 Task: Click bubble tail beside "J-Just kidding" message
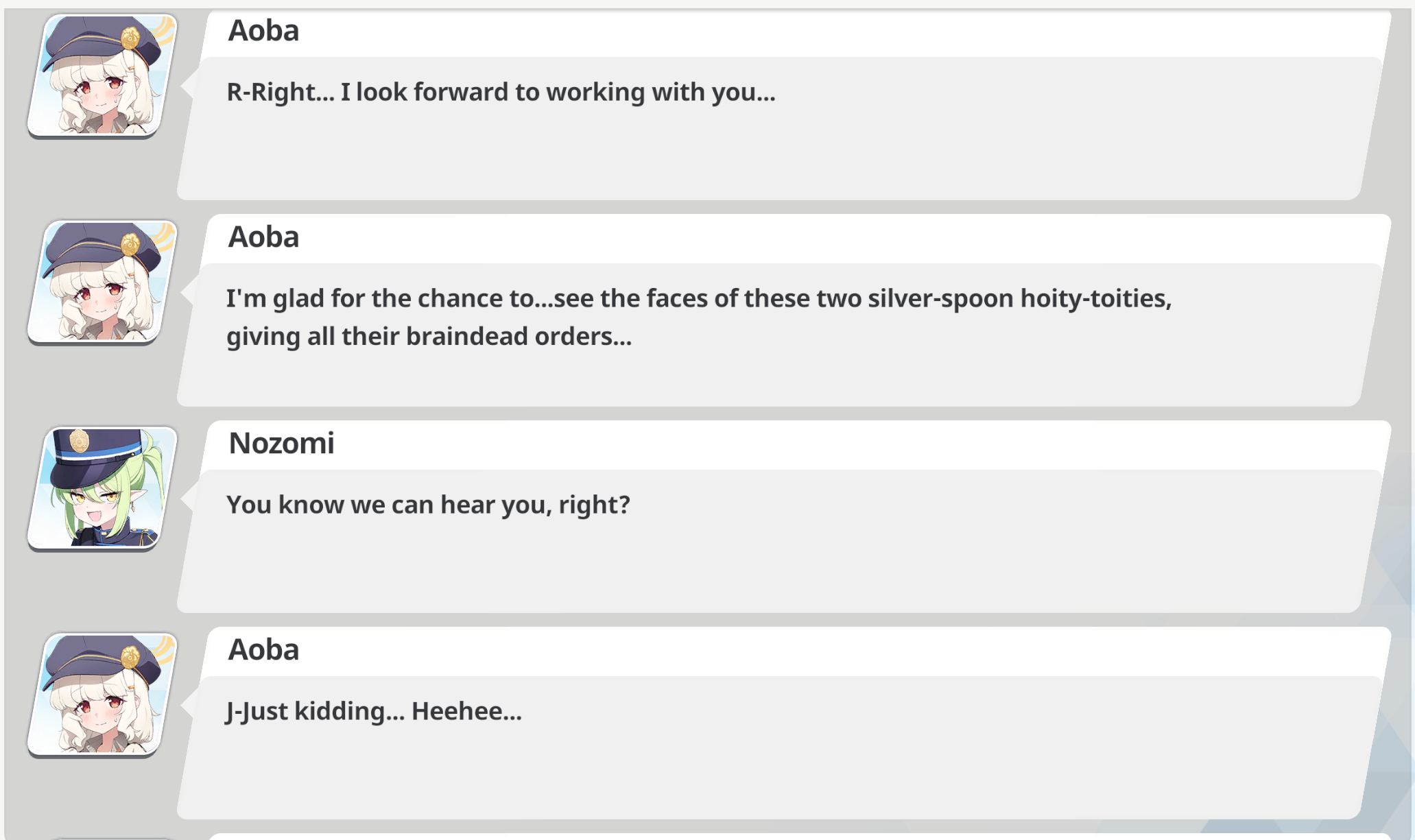click(187, 706)
